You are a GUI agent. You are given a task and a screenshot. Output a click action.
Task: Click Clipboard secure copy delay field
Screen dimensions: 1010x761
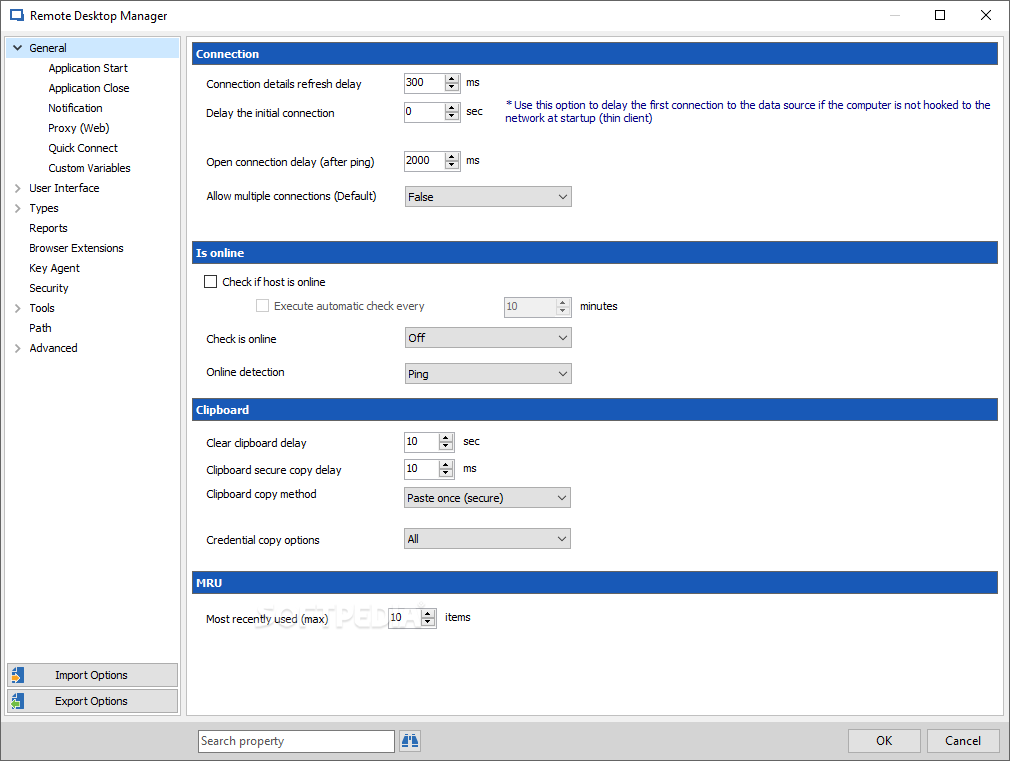pos(421,468)
